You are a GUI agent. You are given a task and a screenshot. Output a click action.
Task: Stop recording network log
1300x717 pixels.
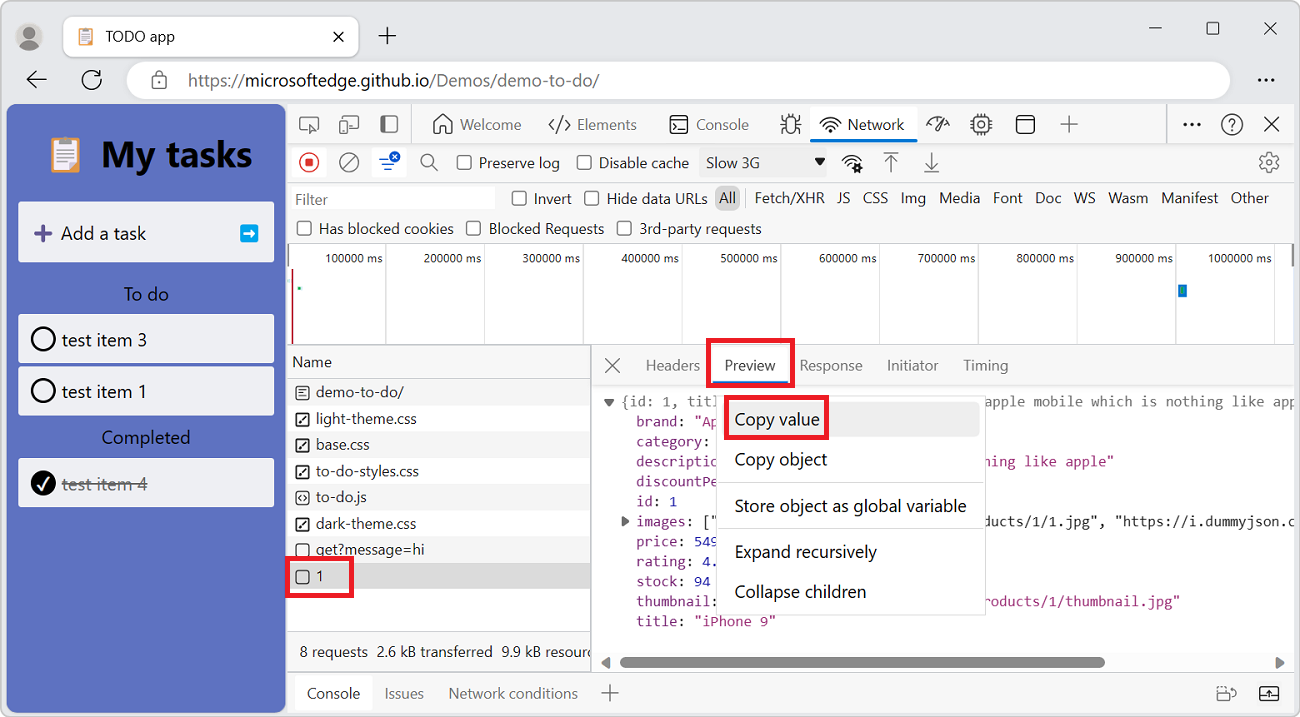(310, 162)
